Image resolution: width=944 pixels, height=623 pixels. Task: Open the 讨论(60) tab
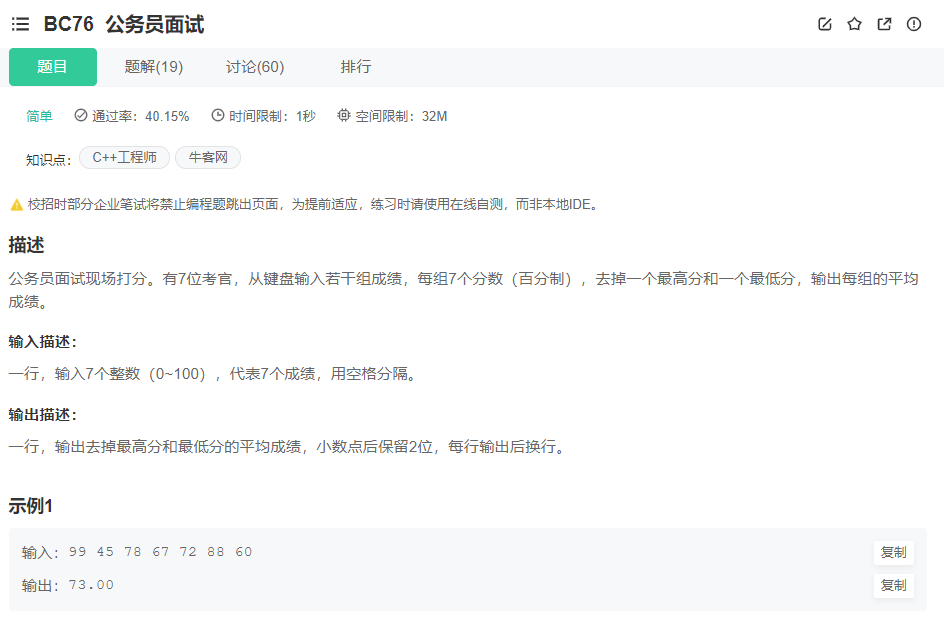click(x=255, y=67)
